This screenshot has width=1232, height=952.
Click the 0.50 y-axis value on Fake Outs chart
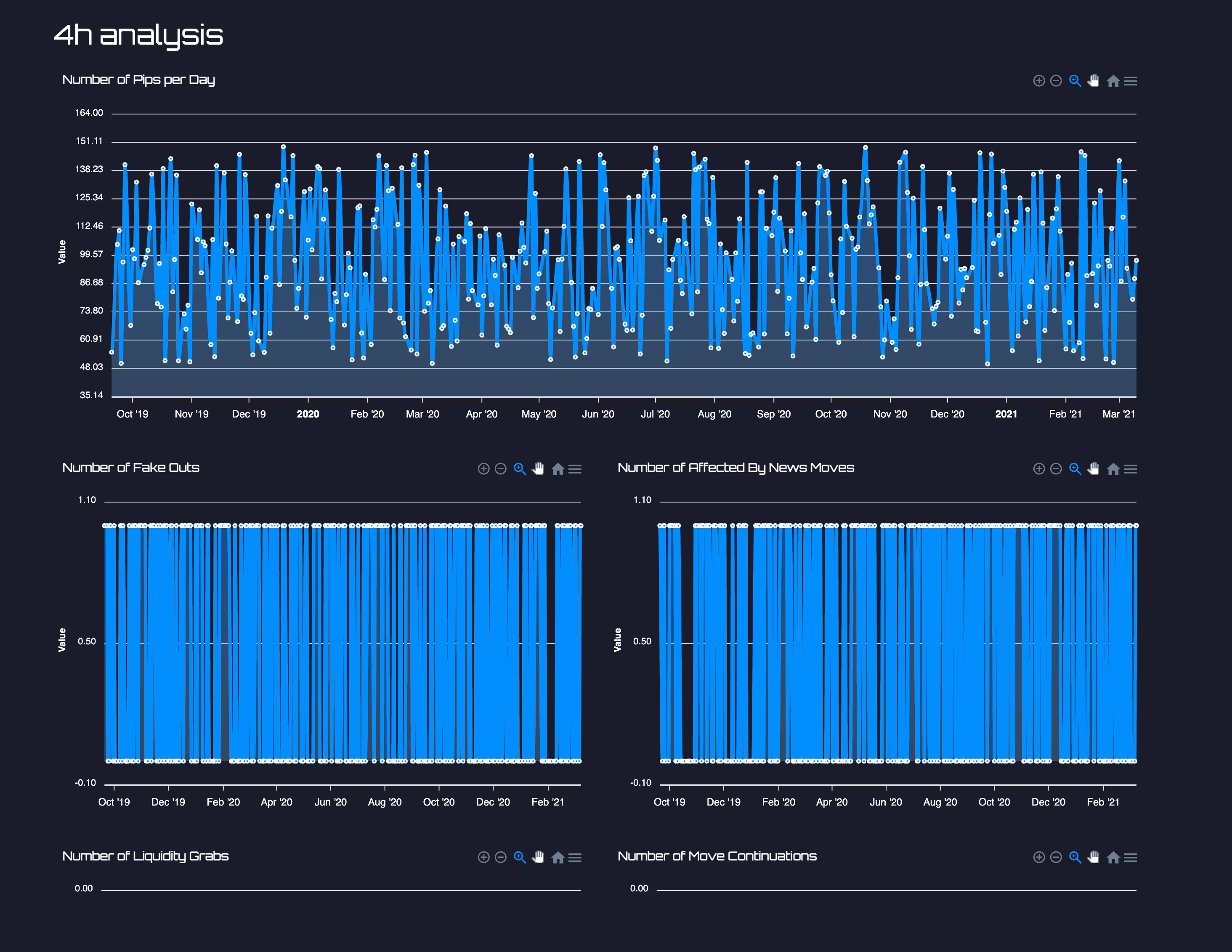[87, 642]
